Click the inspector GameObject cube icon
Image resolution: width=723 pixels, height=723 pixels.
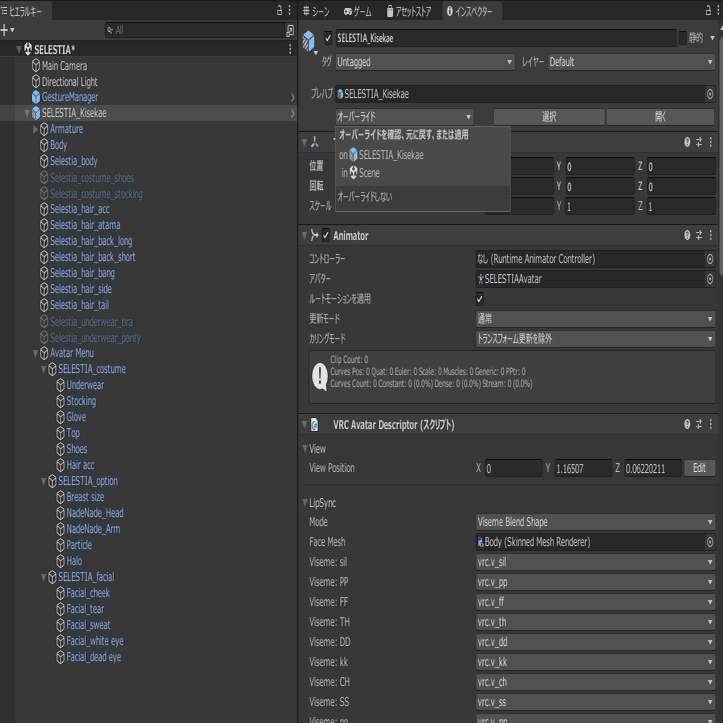point(308,41)
